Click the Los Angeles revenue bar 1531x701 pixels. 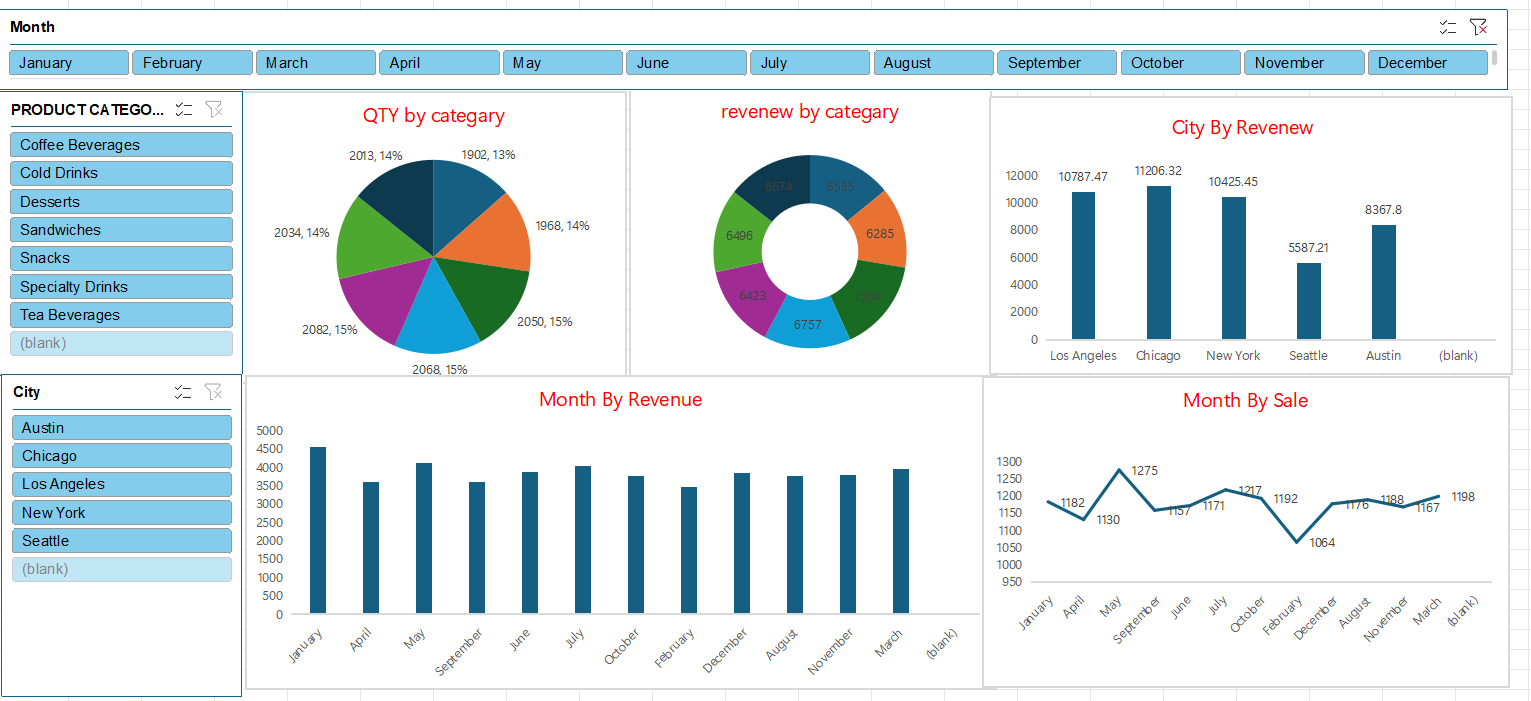pyautogui.click(x=1083, y=266)
